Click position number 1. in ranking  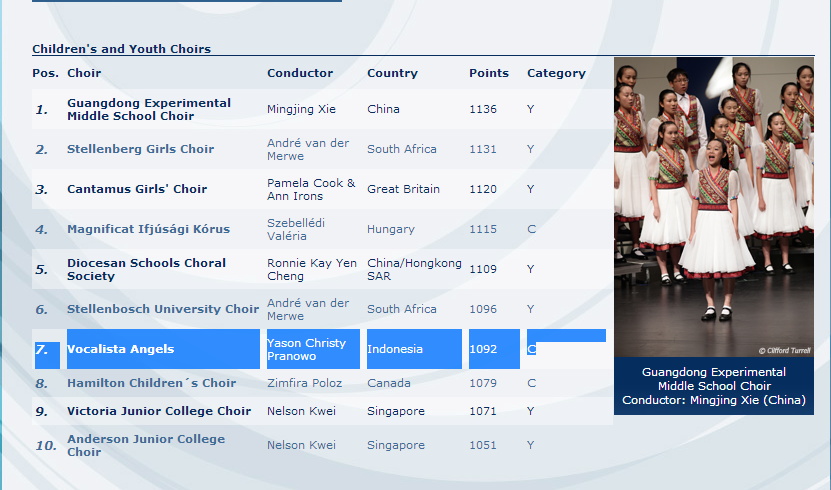[41, 110]
